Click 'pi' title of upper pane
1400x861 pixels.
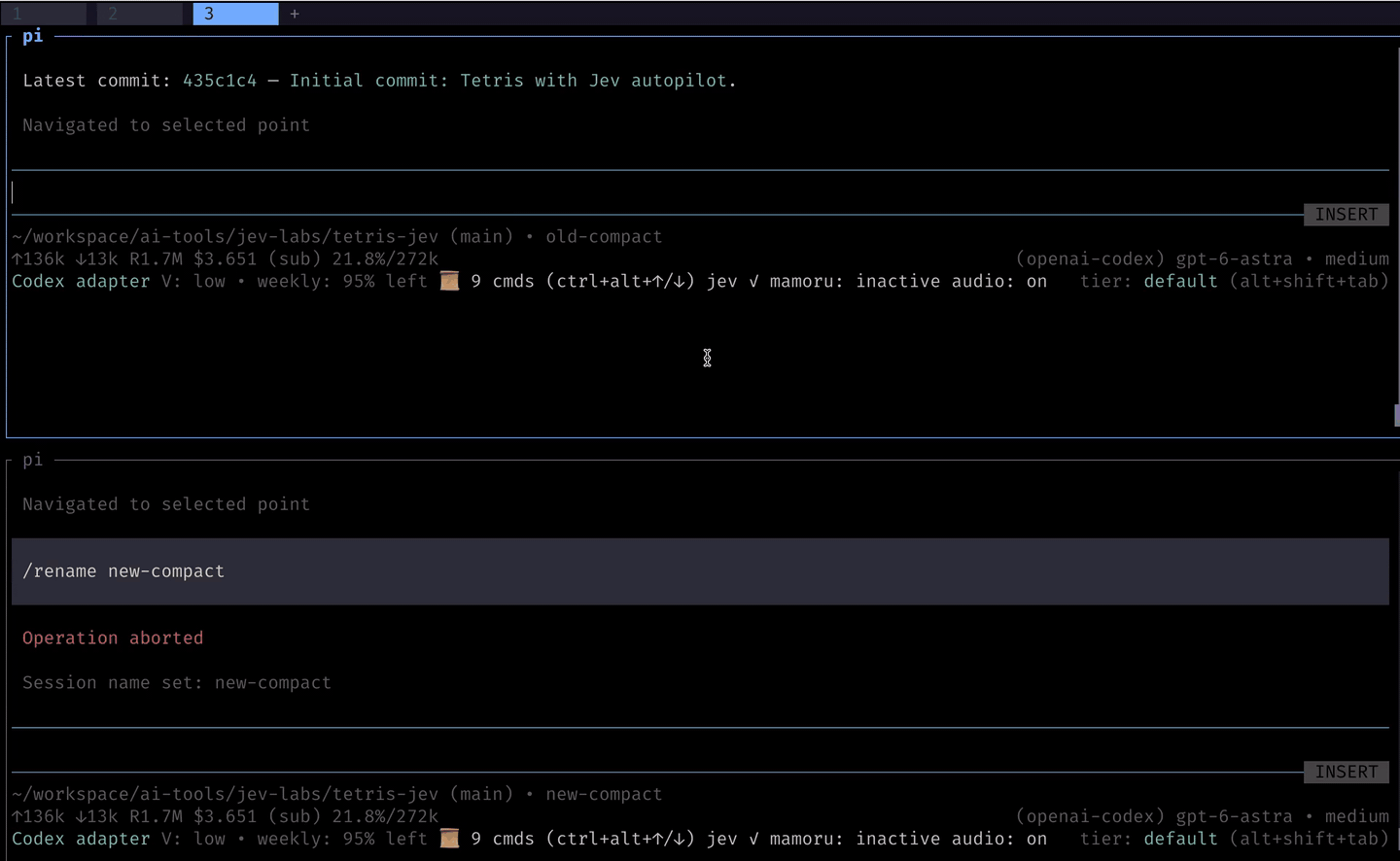tap(33, 36)
